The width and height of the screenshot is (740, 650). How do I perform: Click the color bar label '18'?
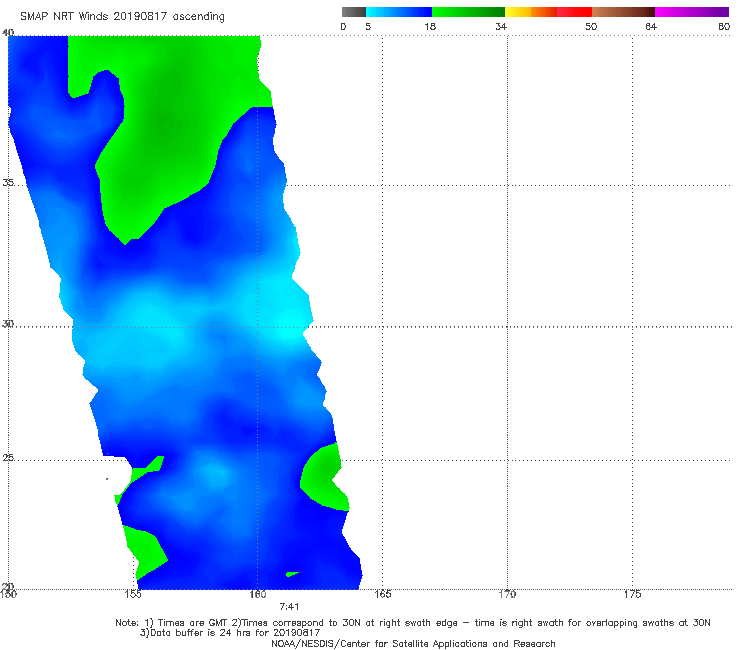(430, 26)
